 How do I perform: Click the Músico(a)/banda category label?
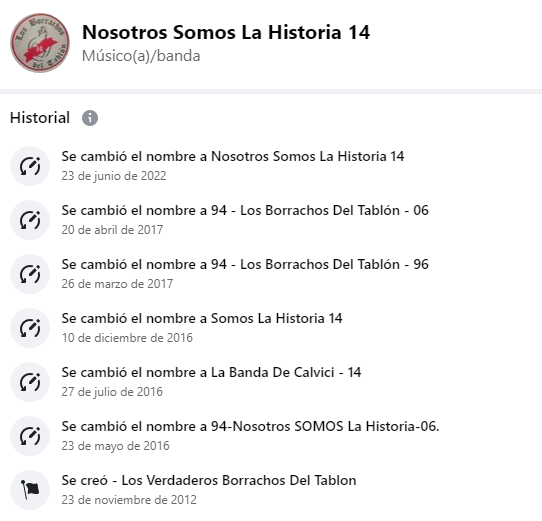pos(141,56)
